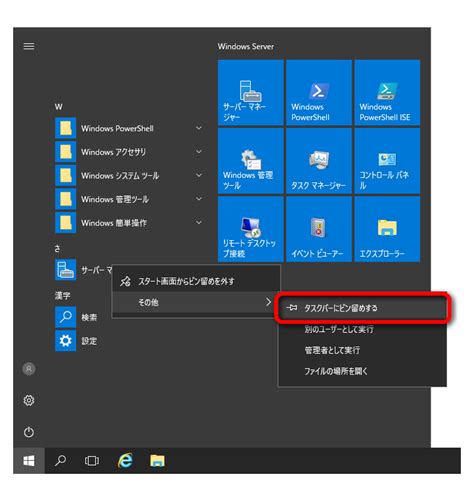Click the W letter heading
Image resolution: width=474 pixels, height=487 pixels.
point(59,107)
